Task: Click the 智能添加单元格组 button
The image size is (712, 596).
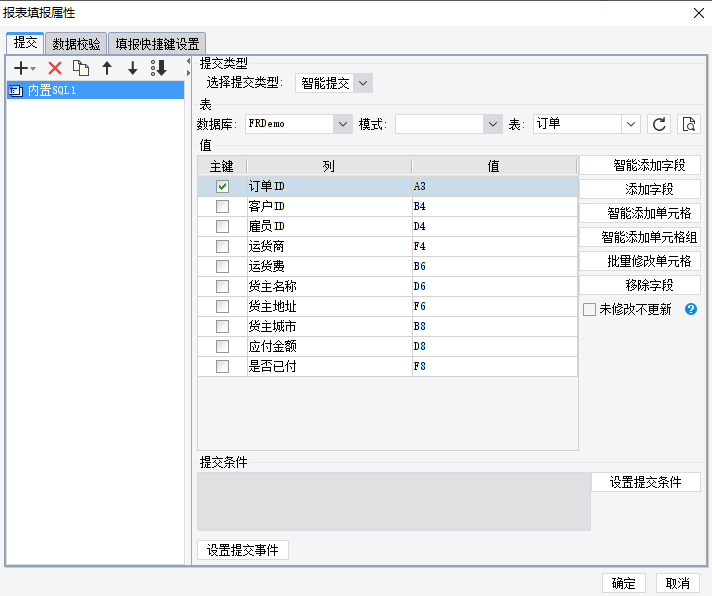Action: click(640, 237)
